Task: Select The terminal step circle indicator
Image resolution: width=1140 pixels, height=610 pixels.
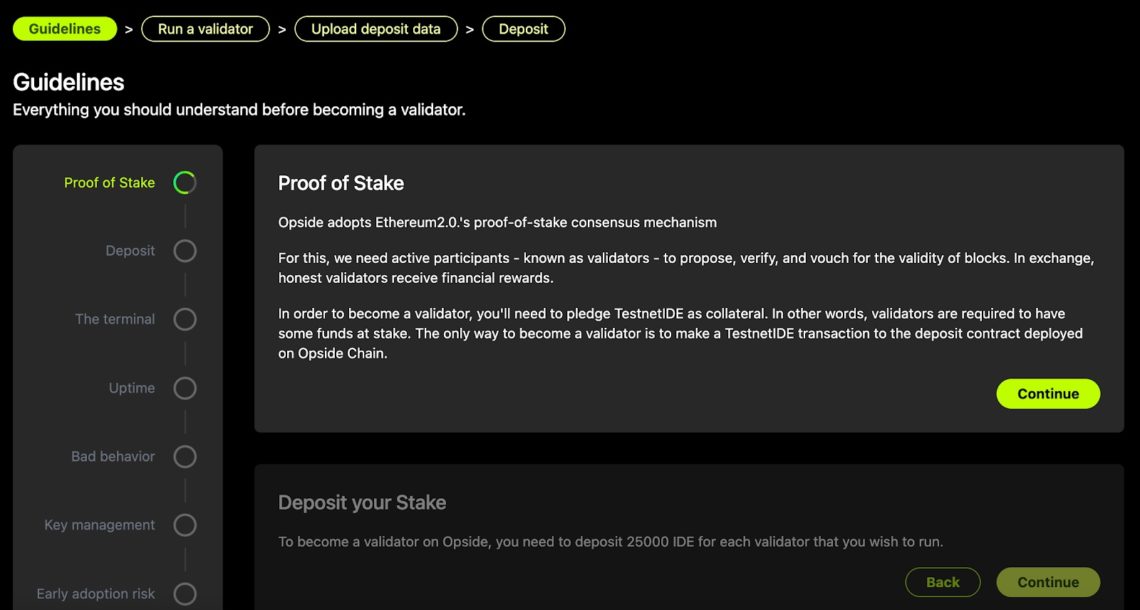Action: click(x=185, y=319)
